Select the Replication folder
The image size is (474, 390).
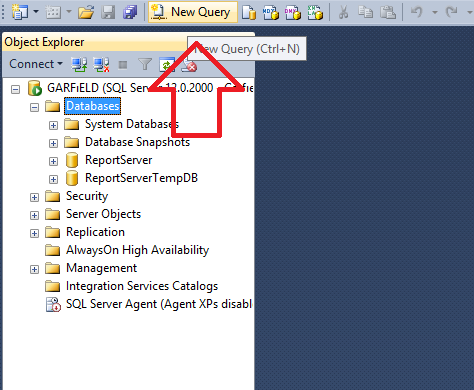(x=95, y=232)
